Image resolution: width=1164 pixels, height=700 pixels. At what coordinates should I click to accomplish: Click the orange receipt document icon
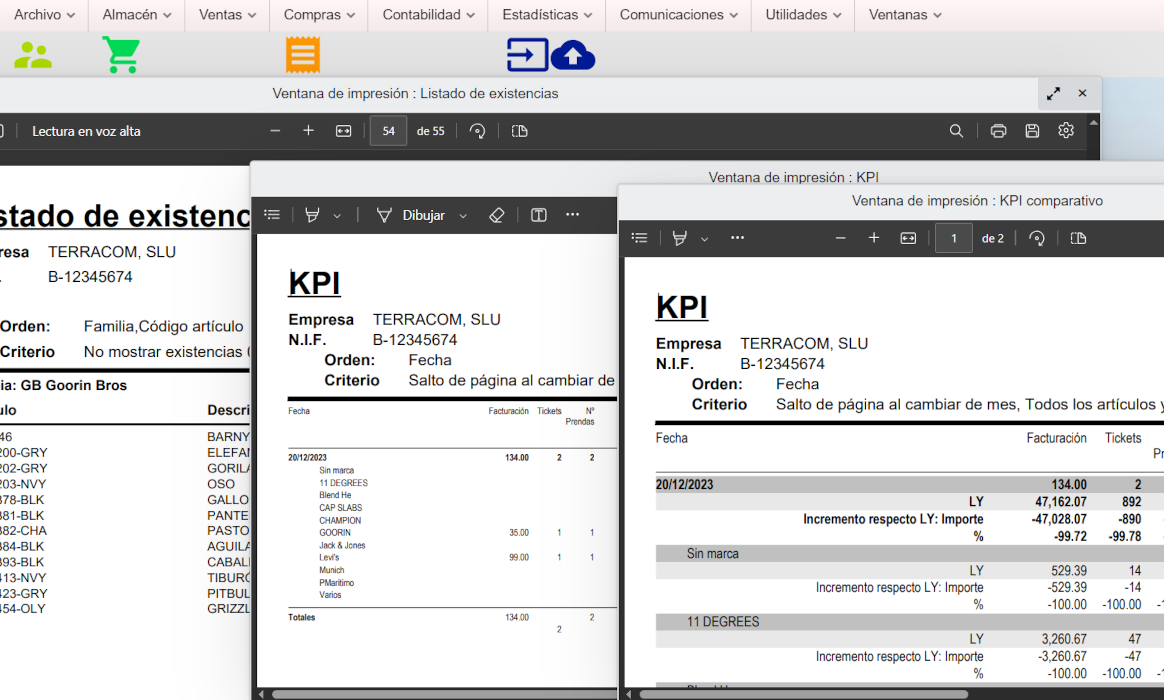coord(302,55)
